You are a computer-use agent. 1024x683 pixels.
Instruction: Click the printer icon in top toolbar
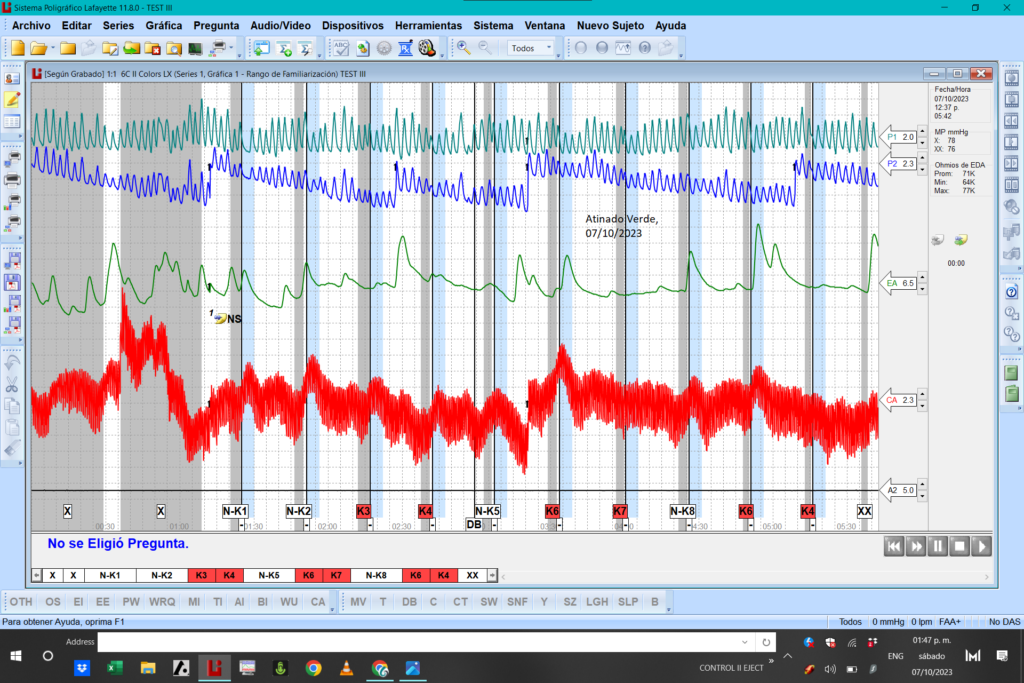pyautogui.click(x=219, y=48)
